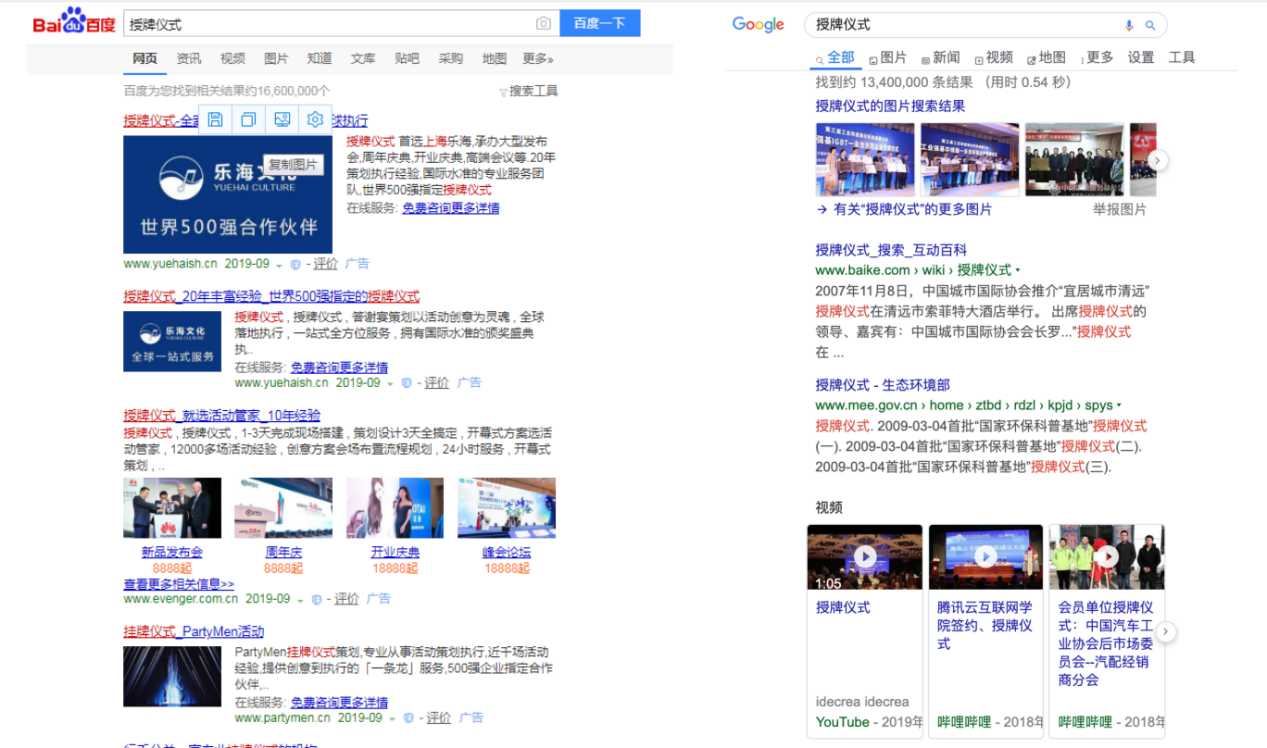
Task: Open the gear settings icon in floating toolbar
Action: [315, 120]
